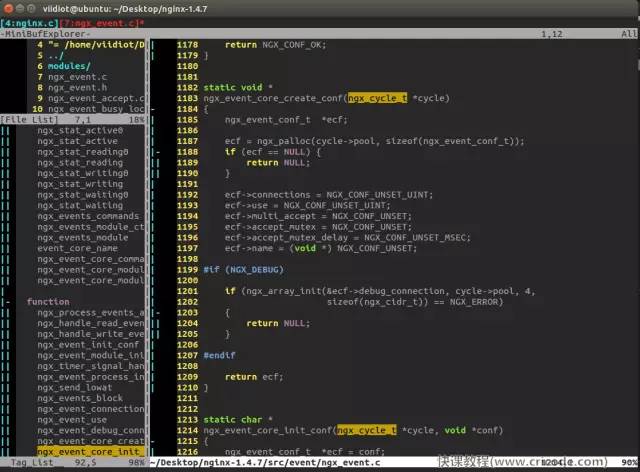Open ngx_event.c in the file list
The width and height of the screenshot is (640, 472).
click(x=78, y=77)
